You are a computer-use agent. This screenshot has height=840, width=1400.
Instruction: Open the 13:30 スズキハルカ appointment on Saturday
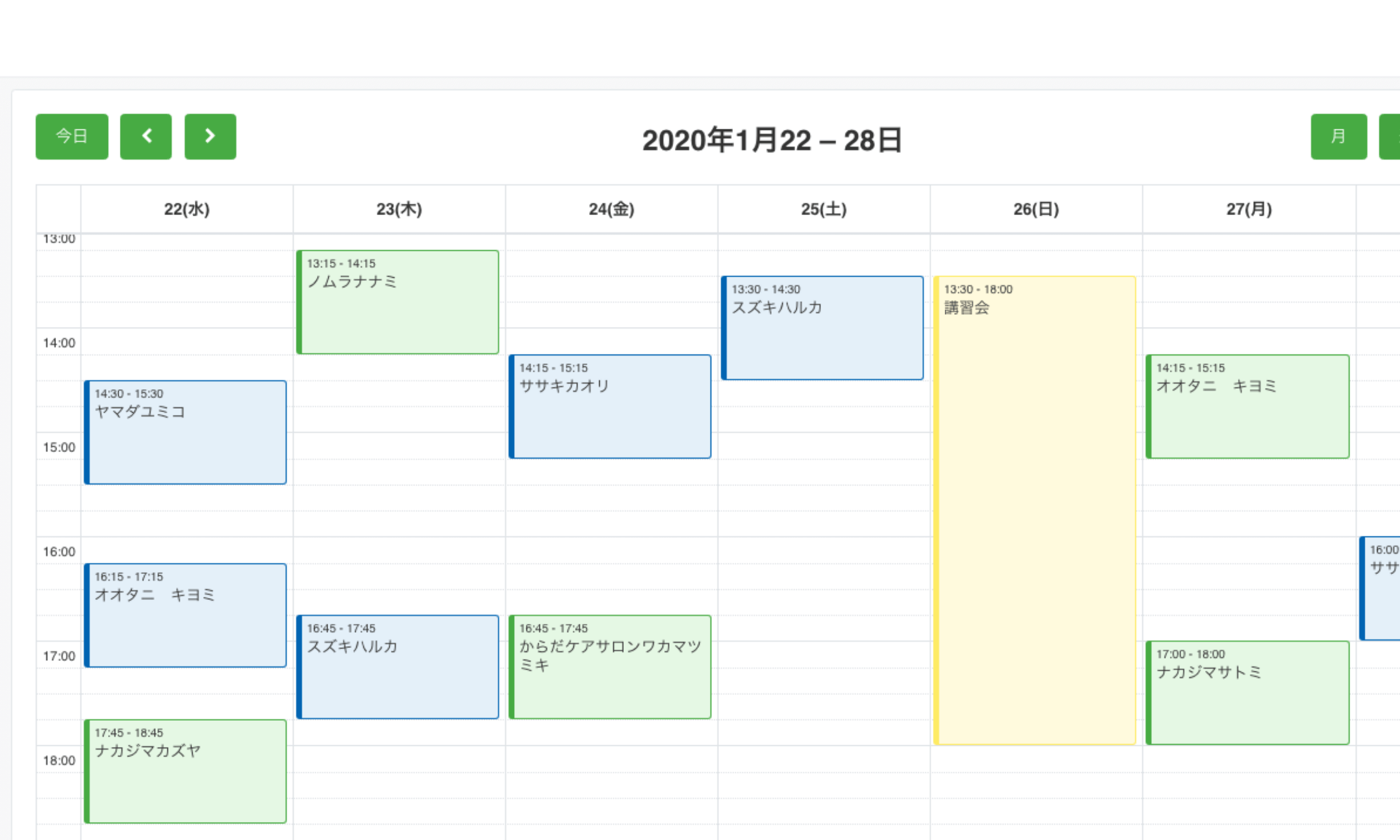pyautogui.click(x=822, y=328)
